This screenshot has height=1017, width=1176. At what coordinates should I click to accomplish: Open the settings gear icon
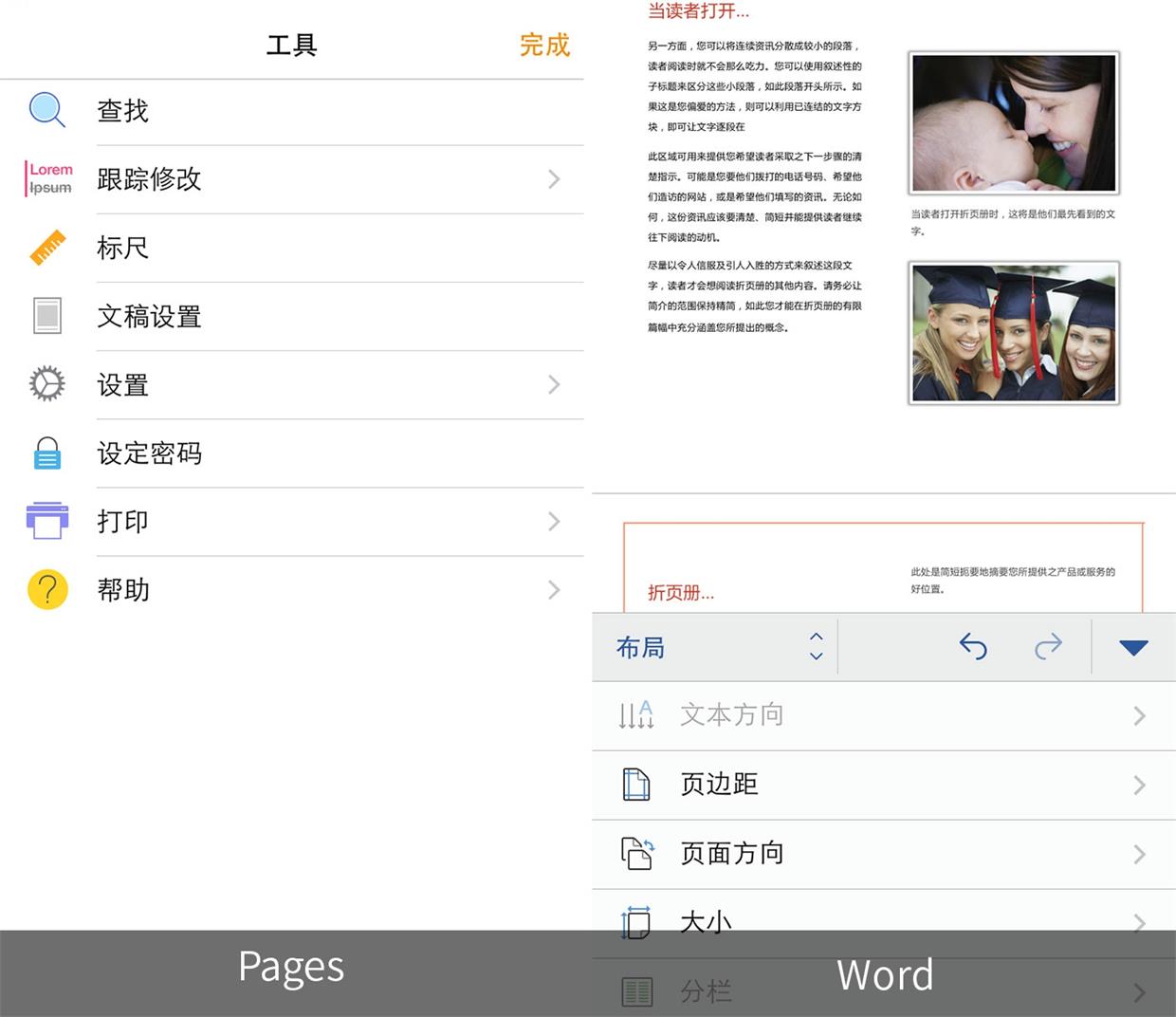pyautogui.click(x=45, y=383)
